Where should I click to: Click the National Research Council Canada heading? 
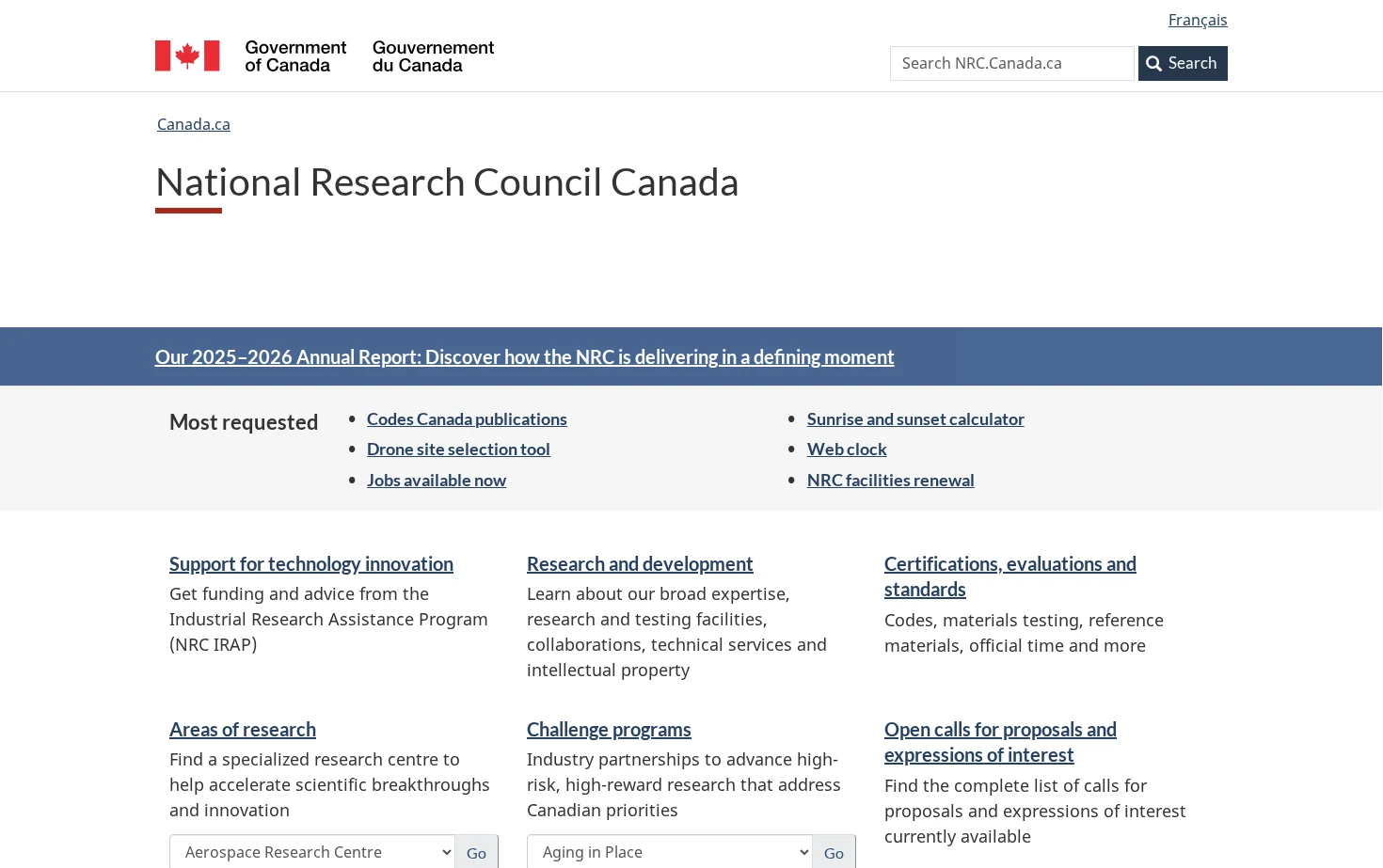[447, 182]
